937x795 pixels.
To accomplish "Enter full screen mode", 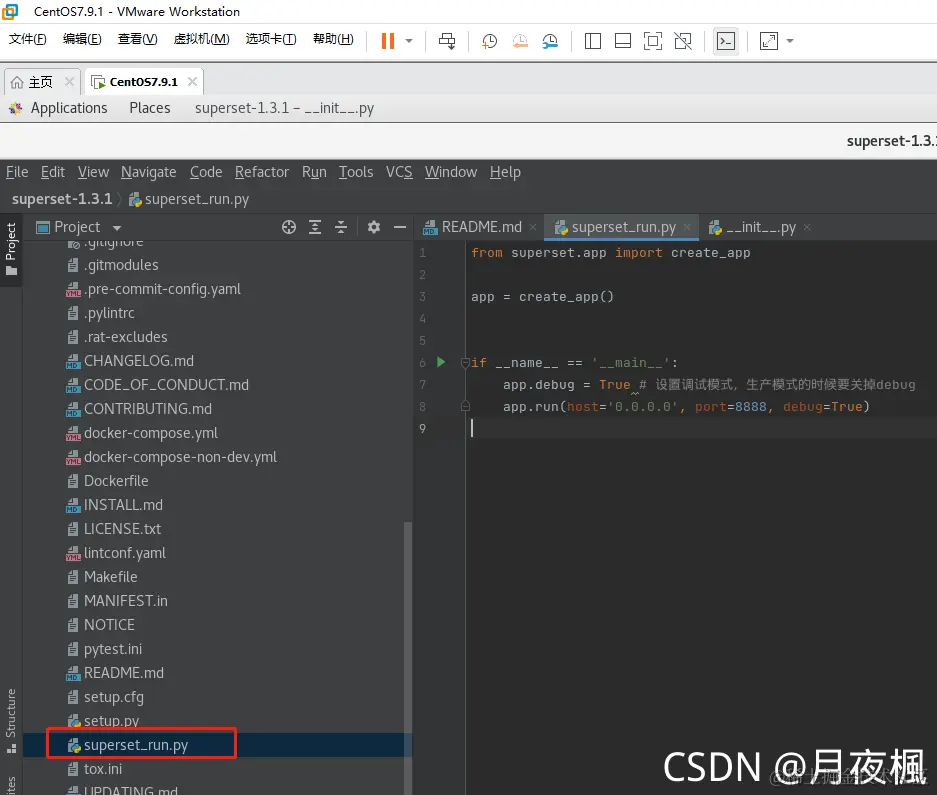I will tap(653, 41).
